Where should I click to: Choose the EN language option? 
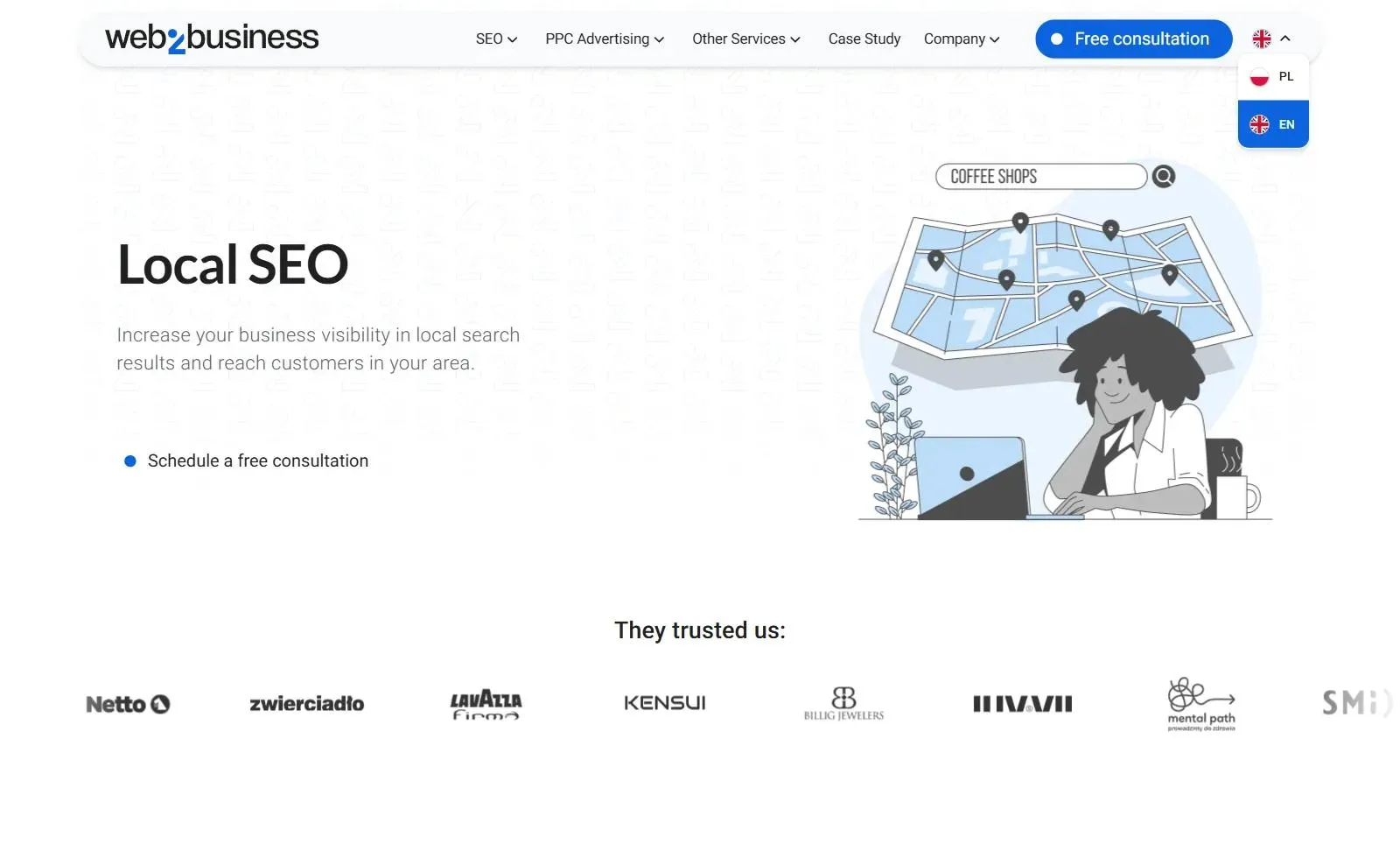pos(1273,124)
